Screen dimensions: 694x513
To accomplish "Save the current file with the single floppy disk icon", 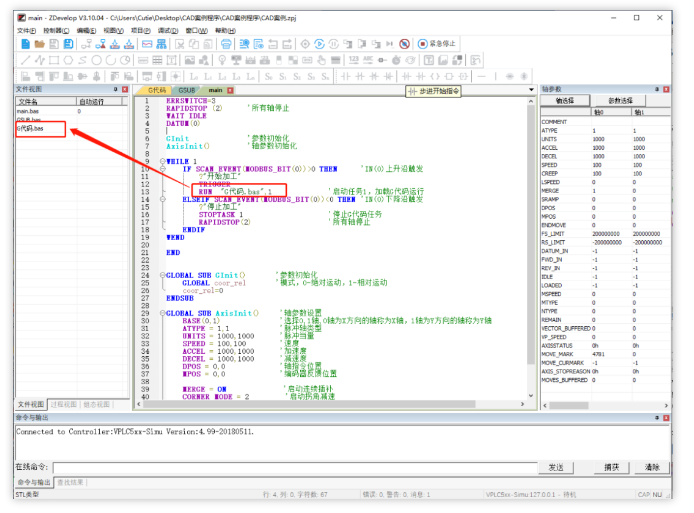I will [x=54, y=44].
